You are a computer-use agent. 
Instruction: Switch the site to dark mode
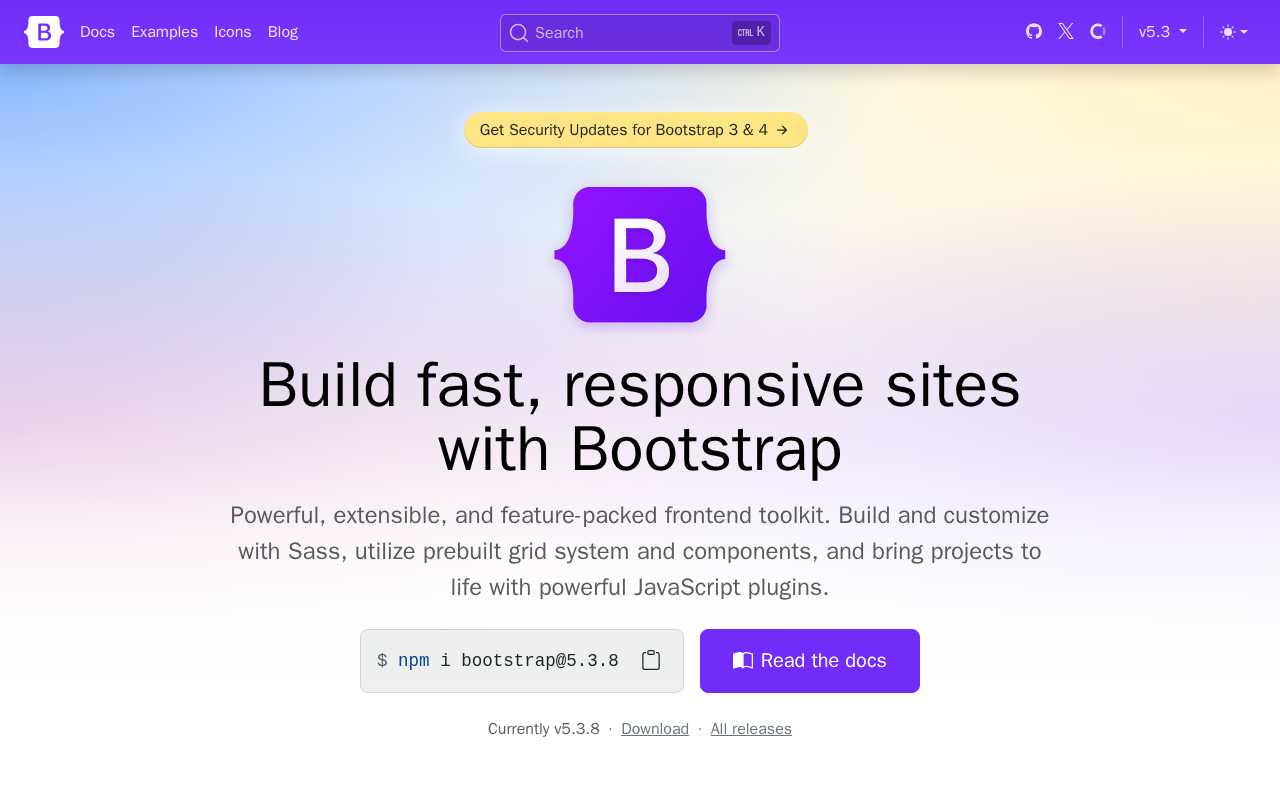(x=1233, y=32)
